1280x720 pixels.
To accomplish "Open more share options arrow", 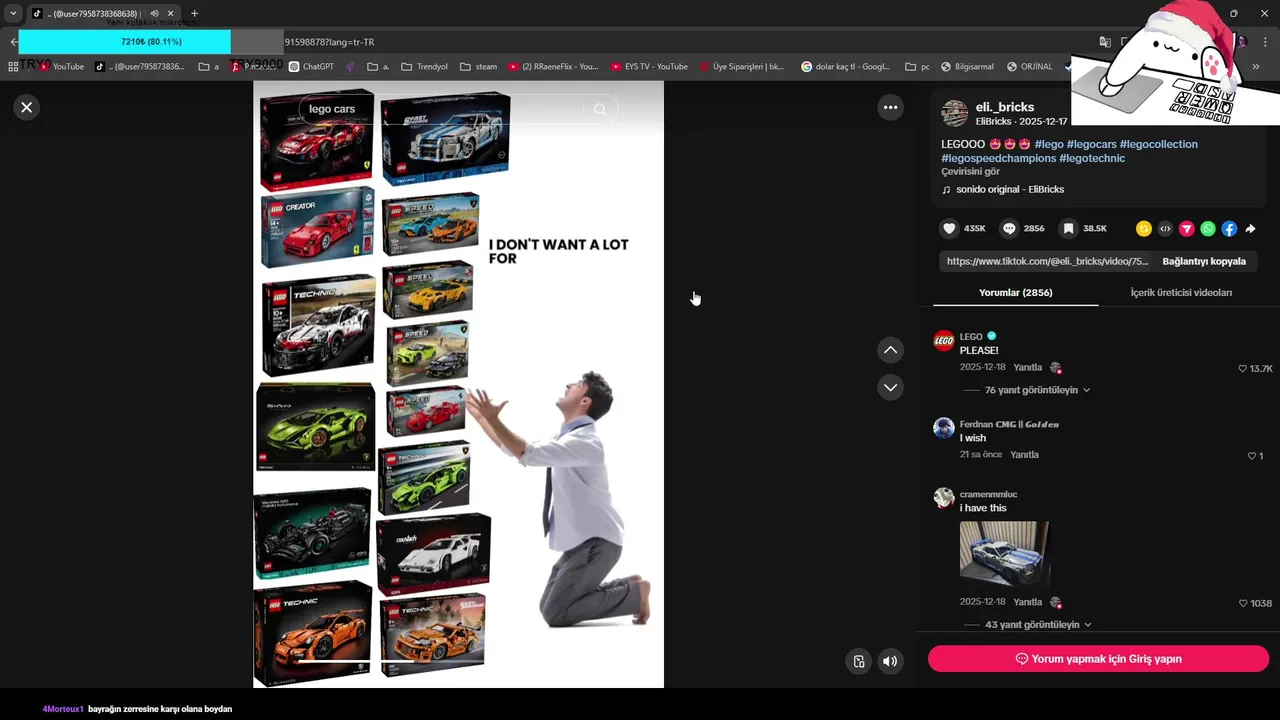I will coord(1250,229).
